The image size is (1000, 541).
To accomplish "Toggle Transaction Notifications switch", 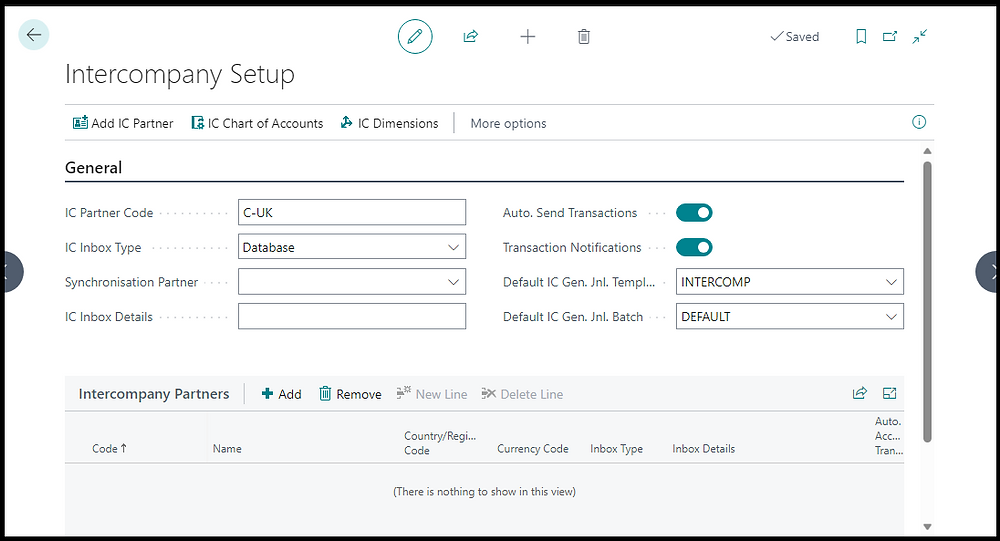I will click(694, 247).
